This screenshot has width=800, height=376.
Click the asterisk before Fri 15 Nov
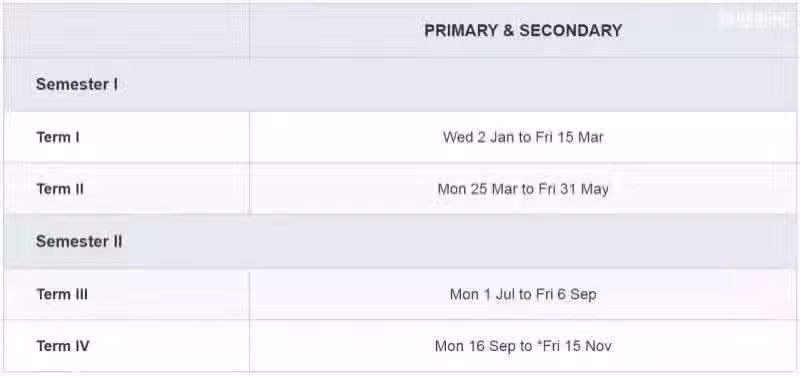(x=539, y=344)
